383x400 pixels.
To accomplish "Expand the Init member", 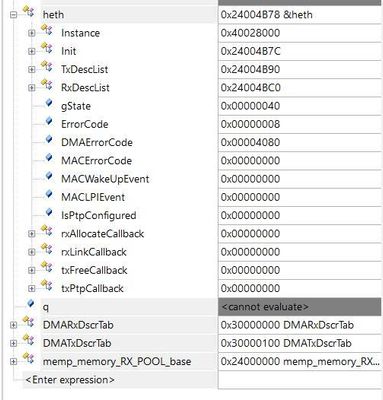I will (x=31, y=51).
